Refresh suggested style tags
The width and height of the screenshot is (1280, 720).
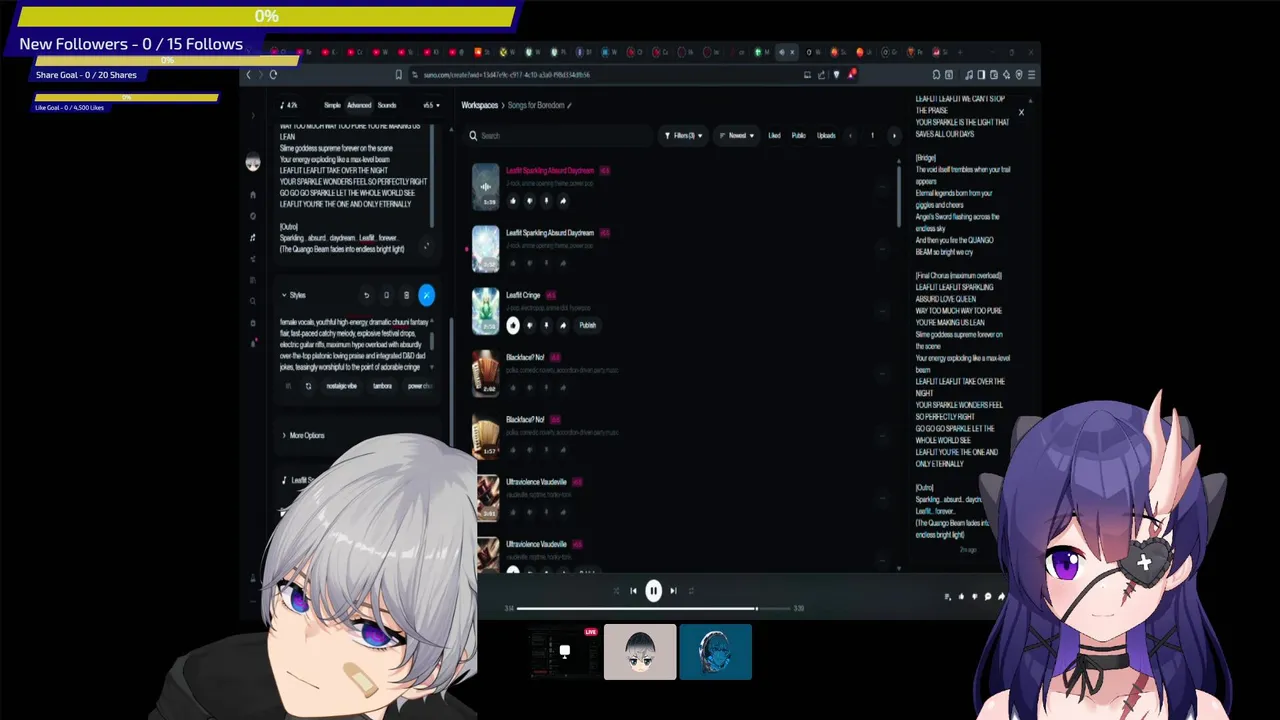[x=308, y=386]
